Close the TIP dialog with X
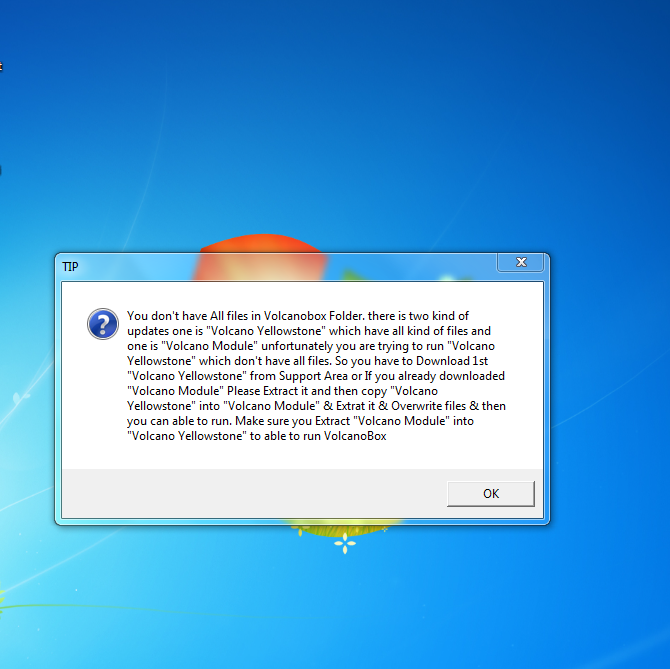Screen dimensions: 670x669 [520, 262]
